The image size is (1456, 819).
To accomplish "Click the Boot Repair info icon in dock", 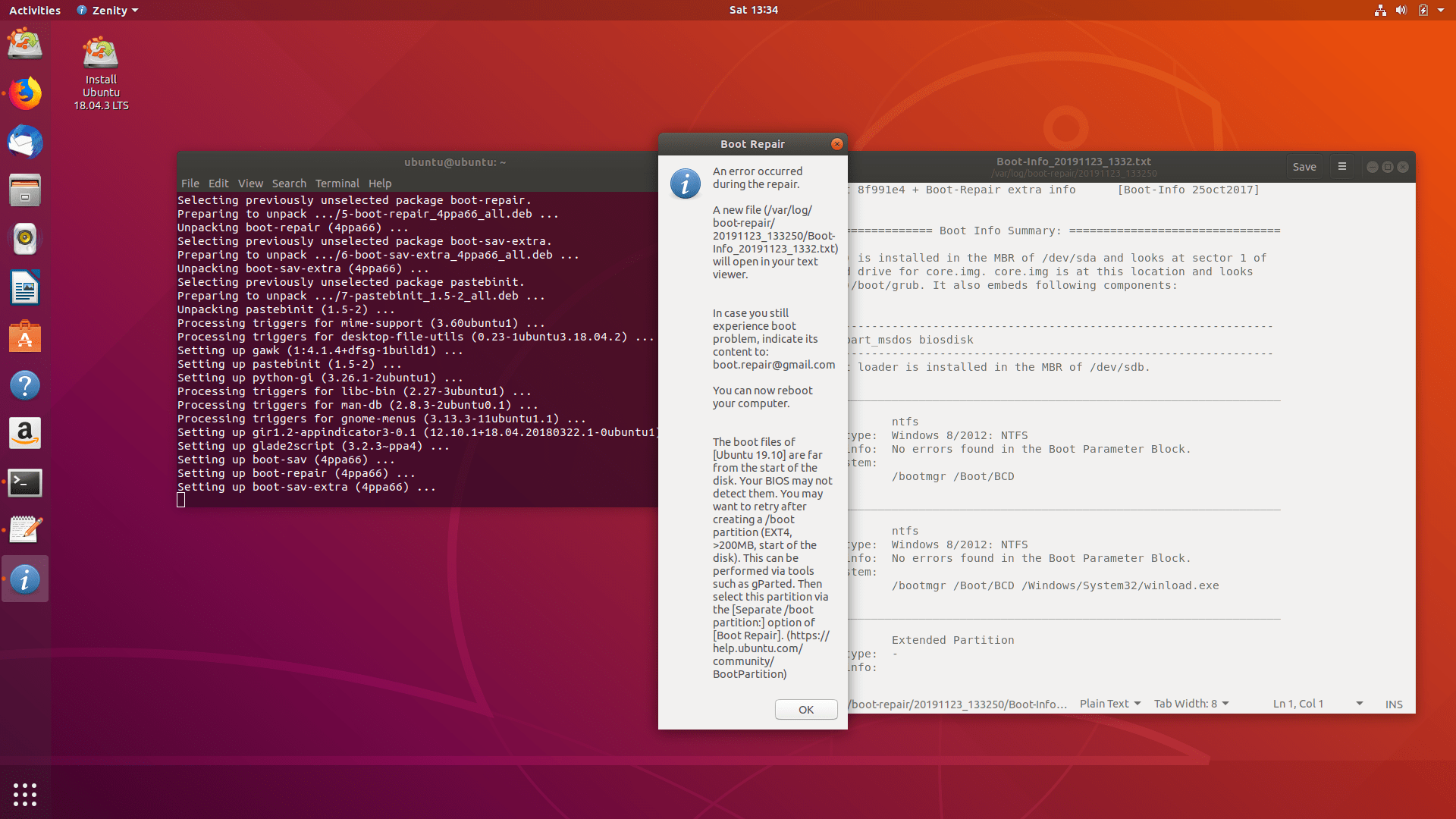I will point(25,578).
